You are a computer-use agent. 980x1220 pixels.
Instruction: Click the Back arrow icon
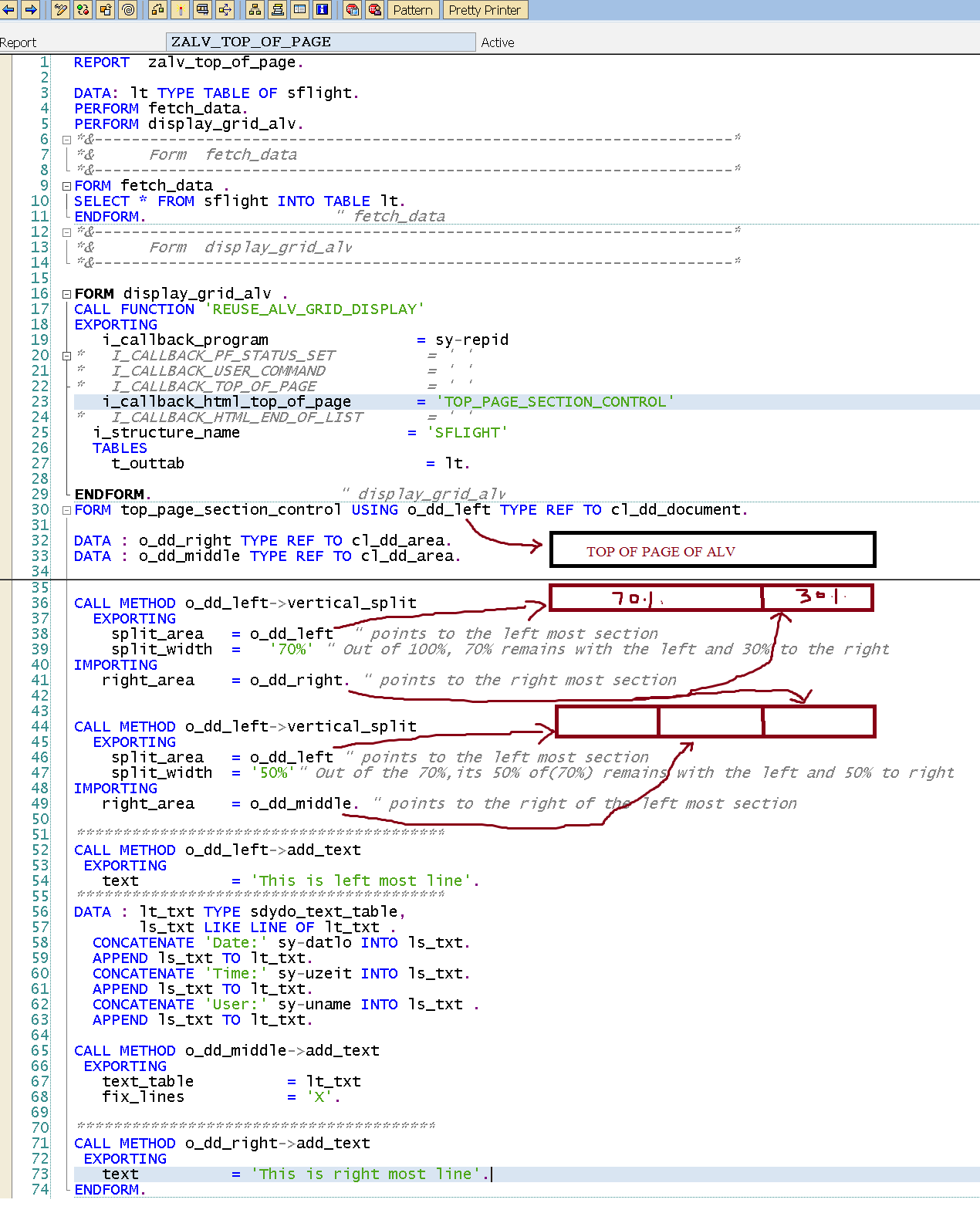point(8,9)
